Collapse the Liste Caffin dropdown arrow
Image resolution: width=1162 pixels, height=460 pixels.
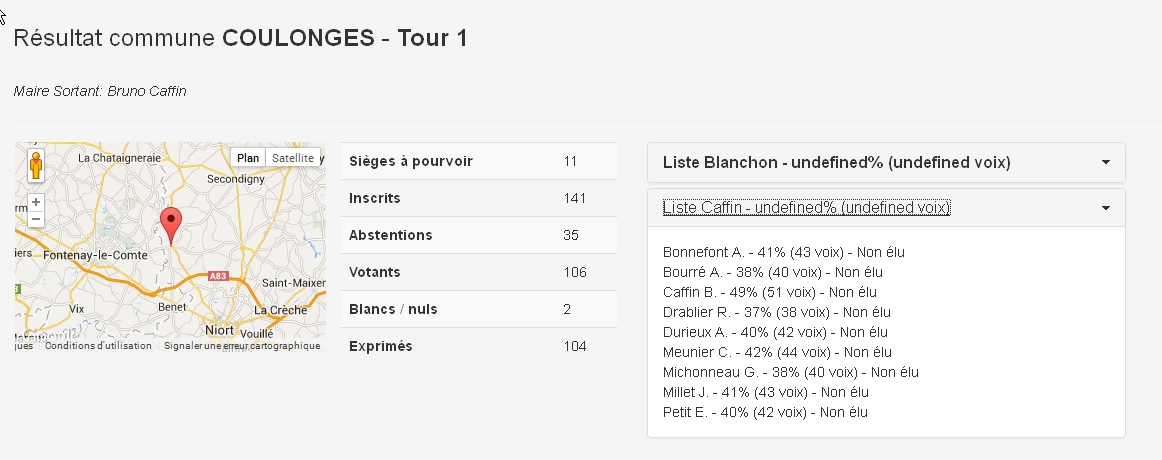[x=1105, y=208]
